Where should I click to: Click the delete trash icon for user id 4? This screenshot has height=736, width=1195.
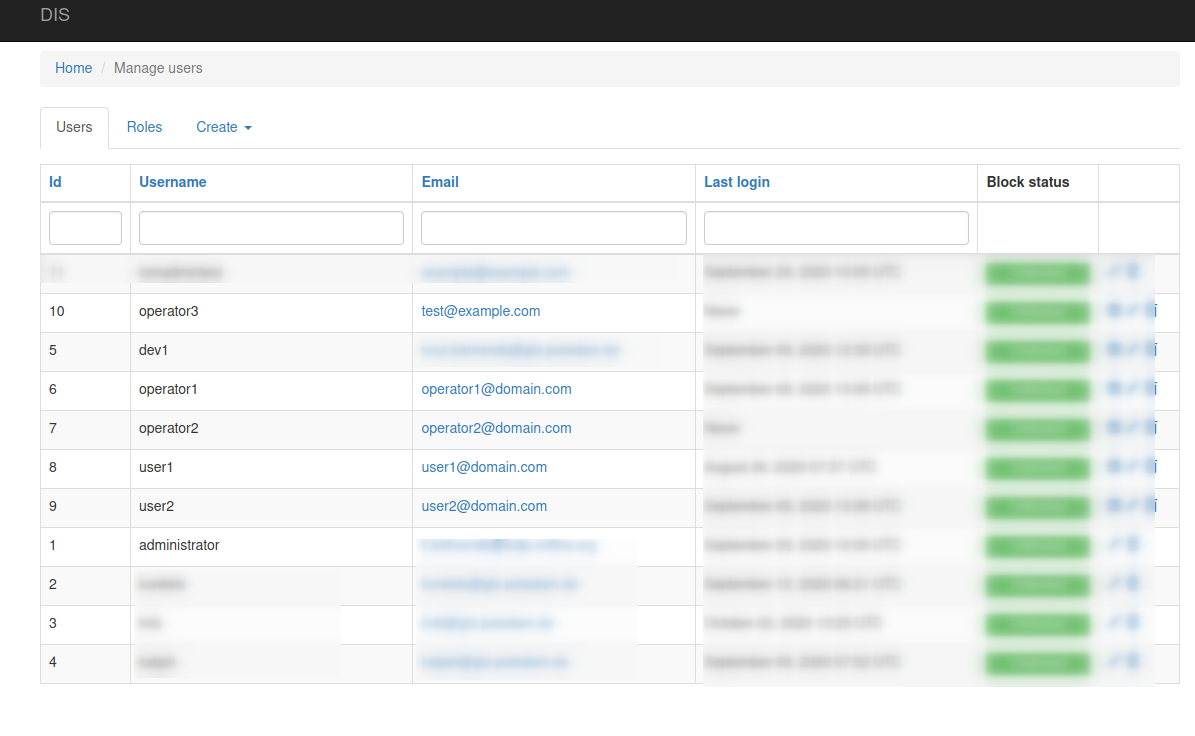click(x=1133, y=662)
